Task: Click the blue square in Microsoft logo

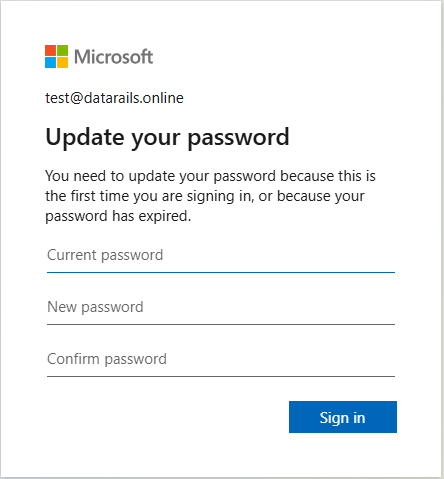Action: point(50,62)
